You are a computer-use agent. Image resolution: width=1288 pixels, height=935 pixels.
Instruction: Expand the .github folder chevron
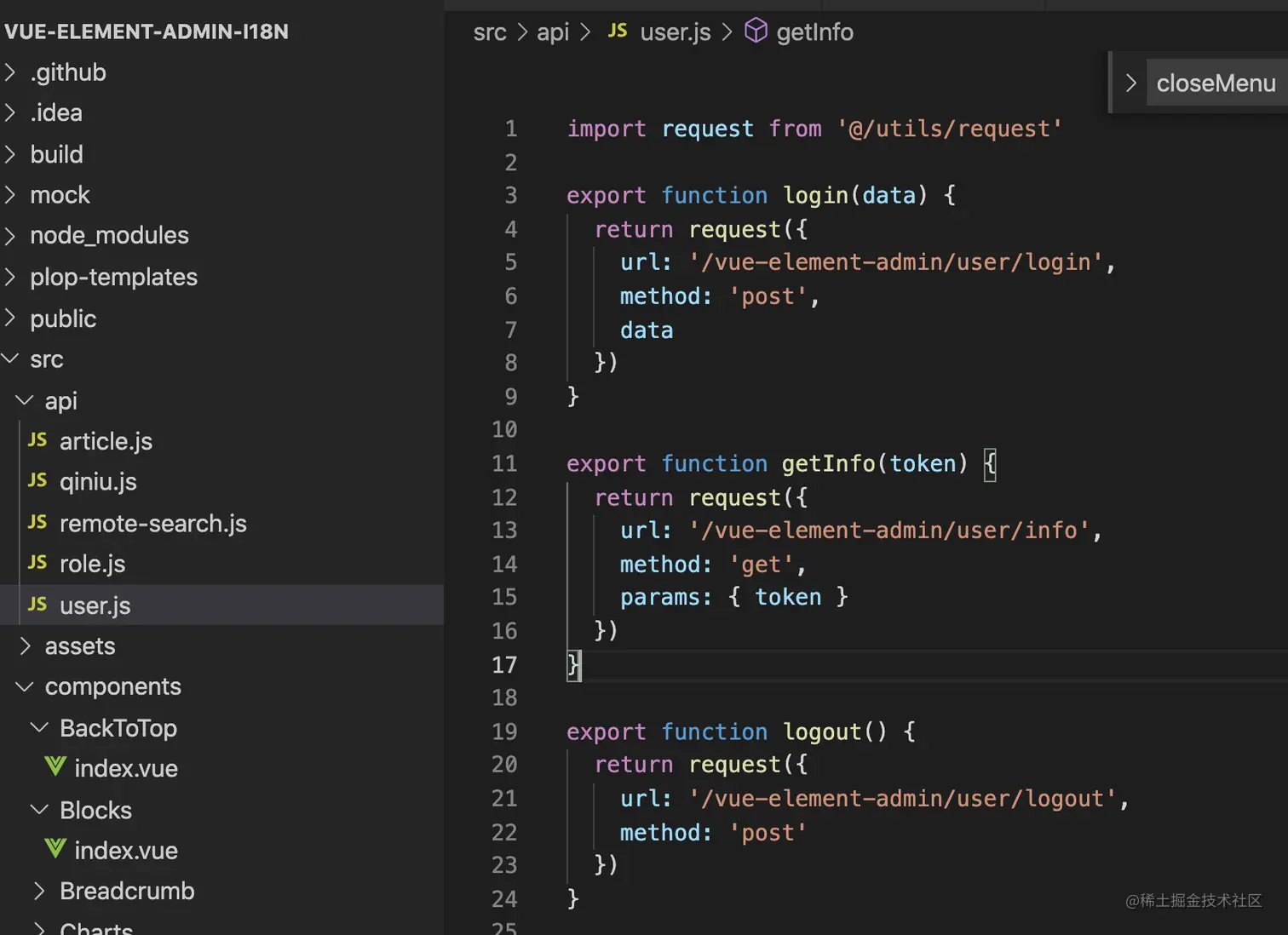(11, 72)
